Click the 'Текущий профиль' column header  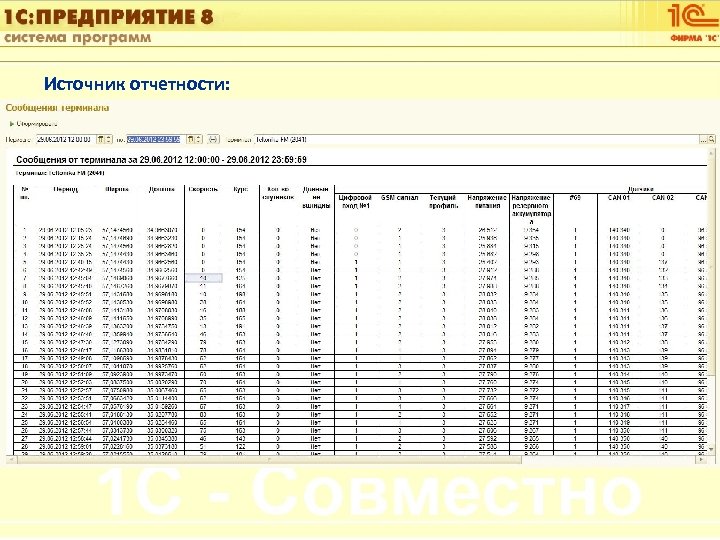pos(444,202)
